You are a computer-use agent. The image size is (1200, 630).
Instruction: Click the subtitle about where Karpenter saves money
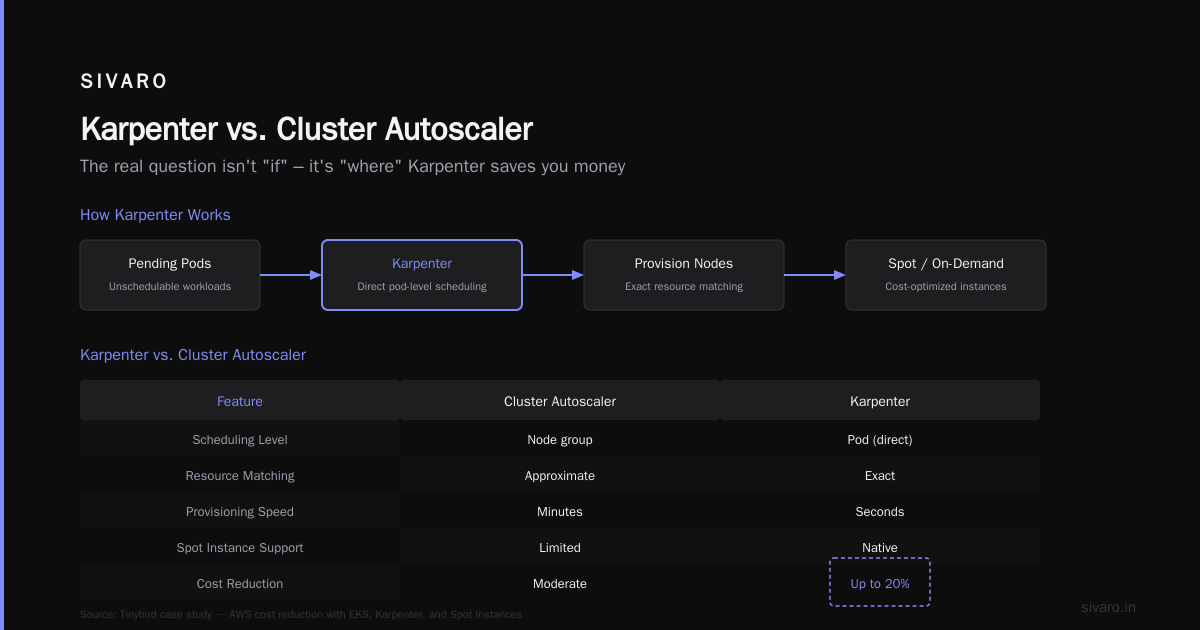coord(353,166)
